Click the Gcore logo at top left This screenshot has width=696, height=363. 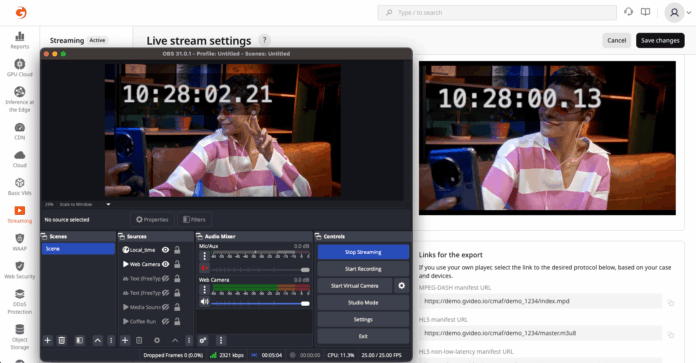coord(21,12)
